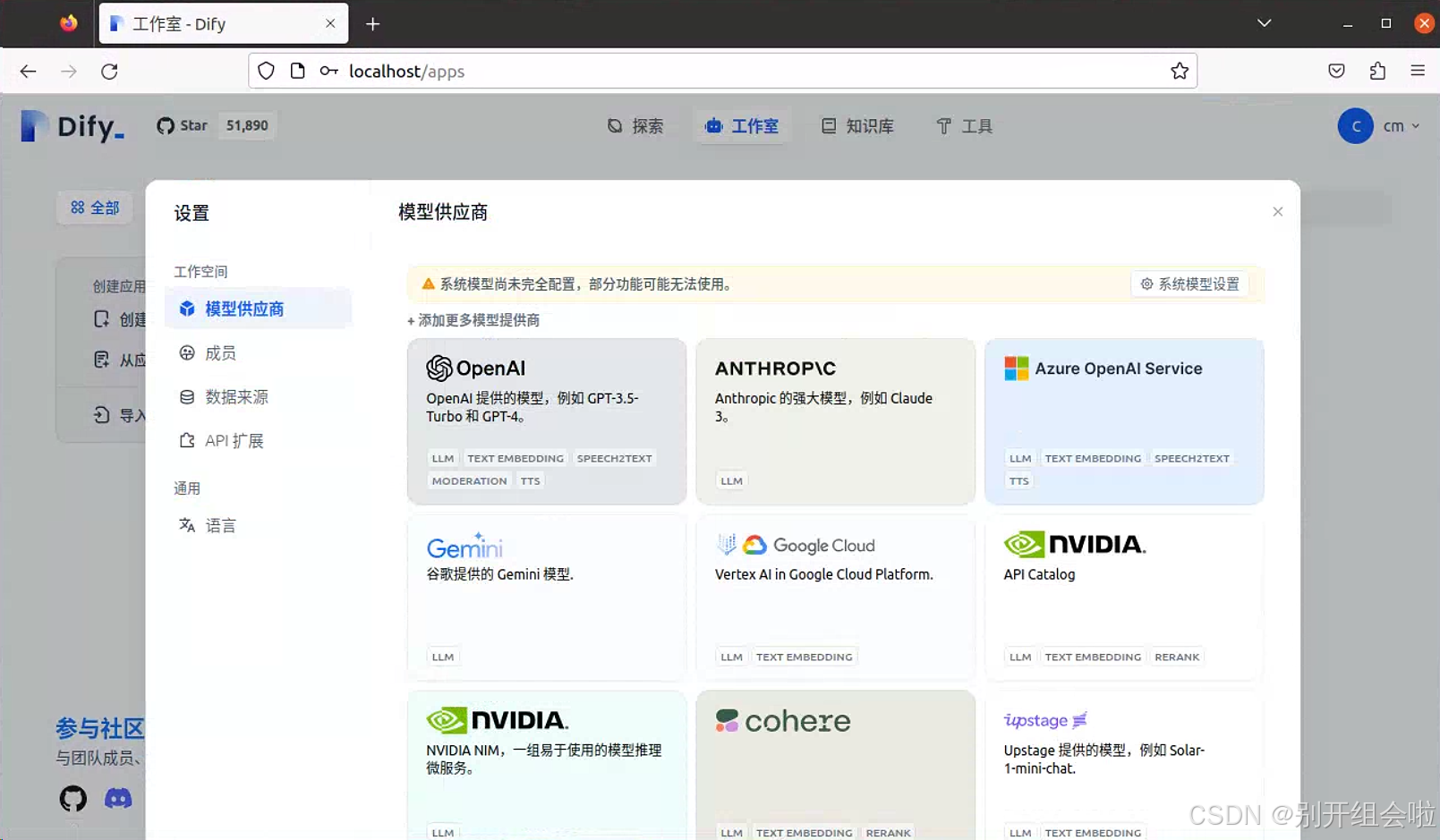
Task: Click the shield permissions icon in address bar
Action: click(x=266, y=71)
